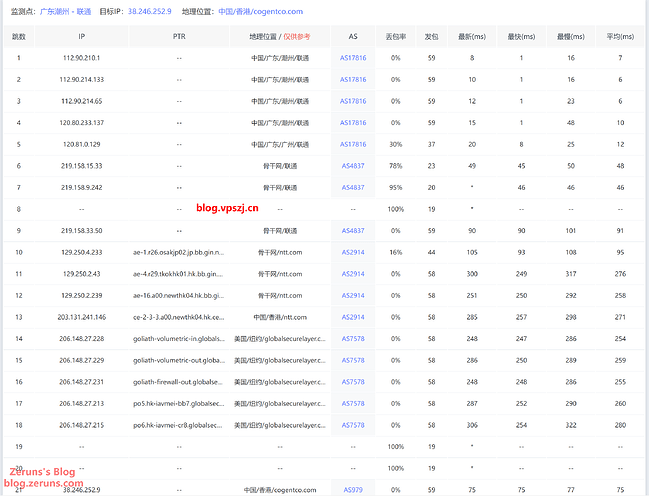Open AS7578 link for IP 206.148.27.229
The width and height of the screenshot is (649, 499).
pos(353,360)
